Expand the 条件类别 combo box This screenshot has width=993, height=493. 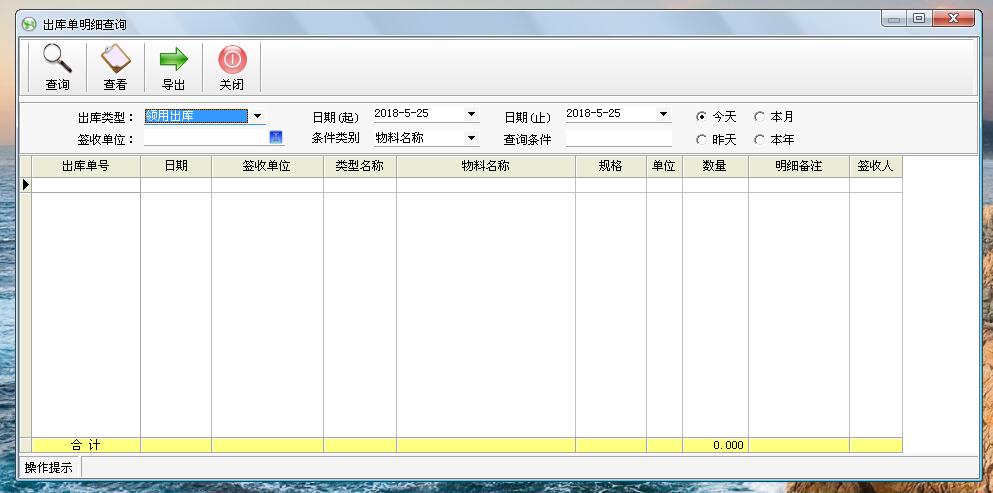471,138
